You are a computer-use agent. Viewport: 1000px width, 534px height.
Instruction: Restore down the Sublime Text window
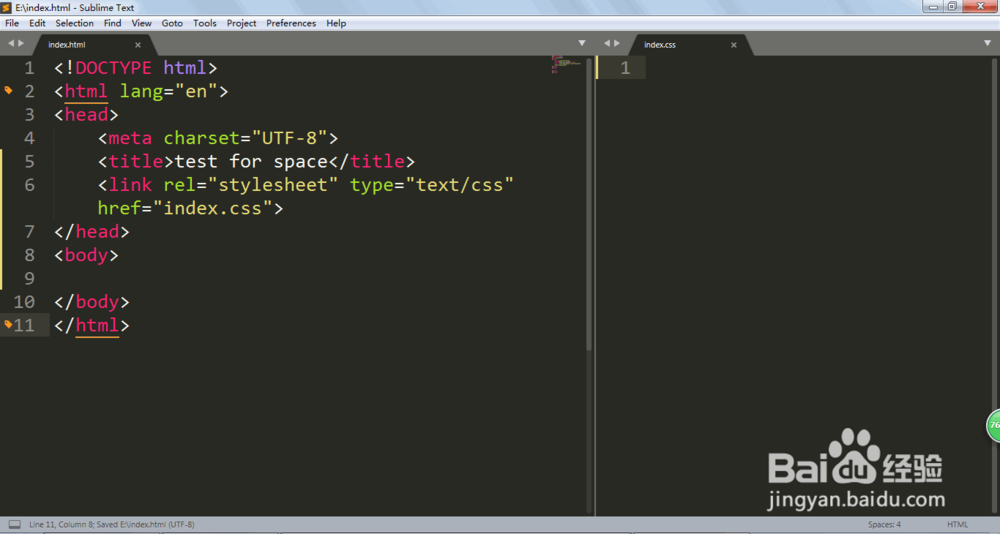952,6
